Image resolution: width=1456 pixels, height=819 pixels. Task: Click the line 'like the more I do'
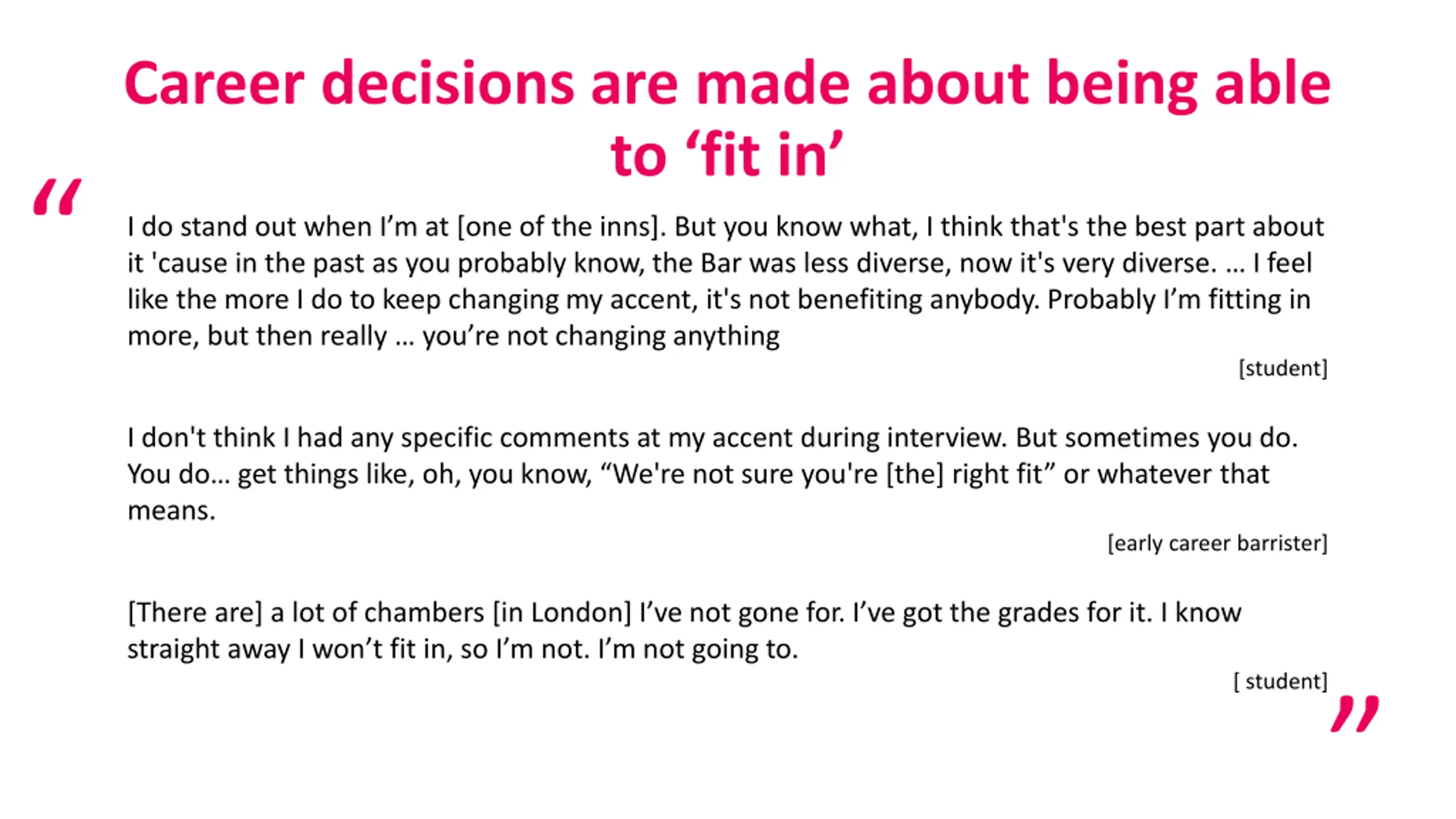tap(719, 300)
